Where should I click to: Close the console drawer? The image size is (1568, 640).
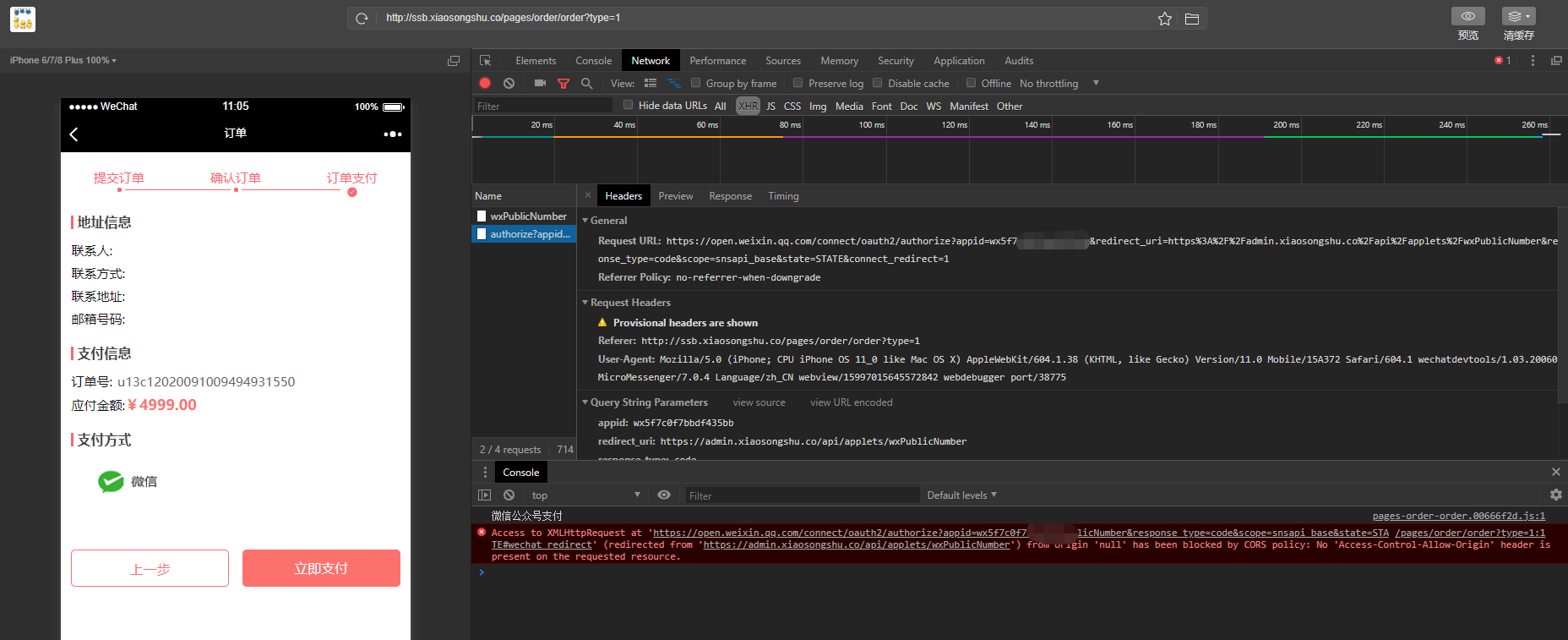click(1556, 472)
